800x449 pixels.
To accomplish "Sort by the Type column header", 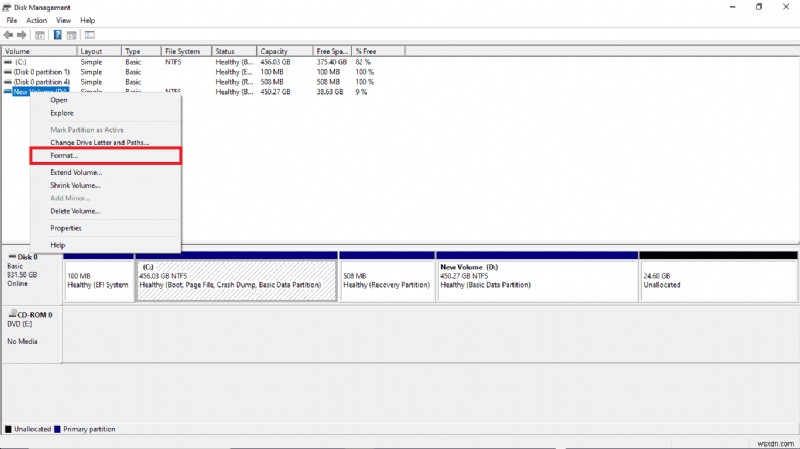I will [141, 51].
